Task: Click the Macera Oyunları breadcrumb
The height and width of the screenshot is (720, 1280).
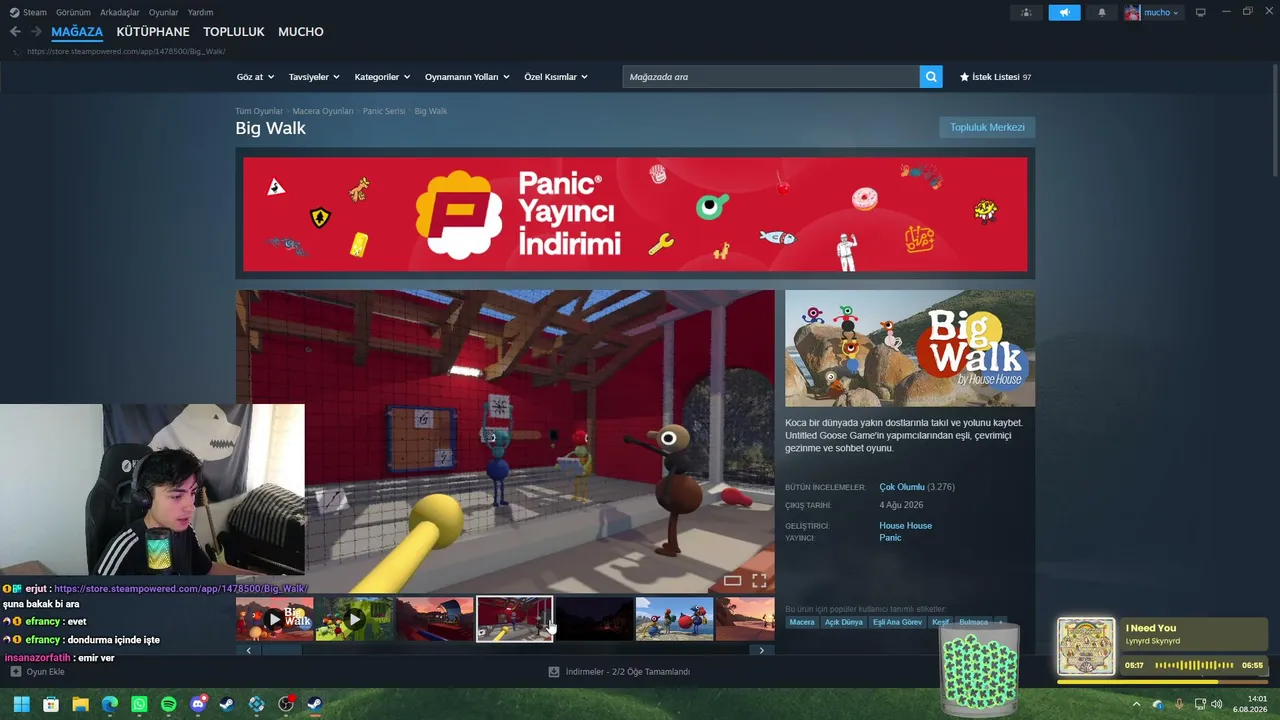Action: [x=323, y=111]
